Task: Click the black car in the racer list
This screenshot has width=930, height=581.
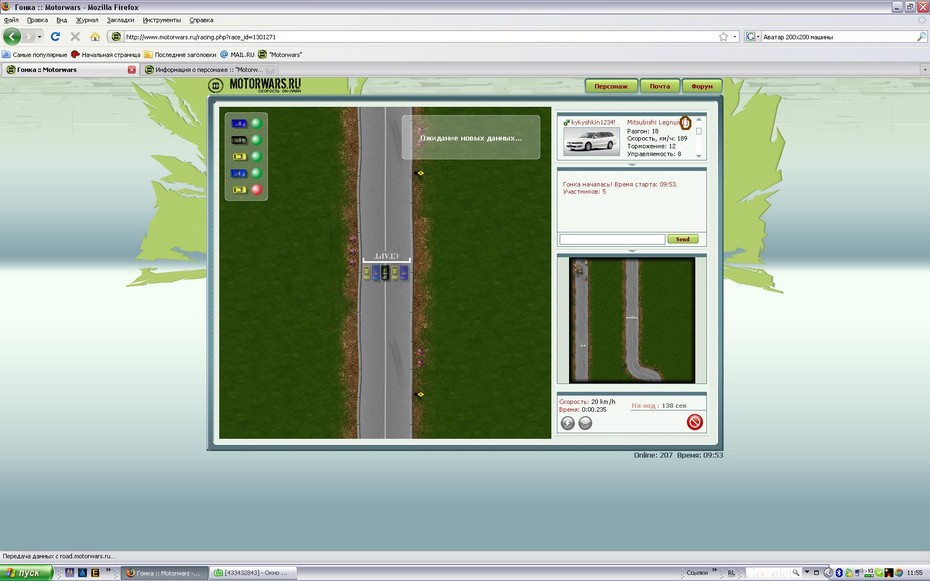Action: pos(239,140)
